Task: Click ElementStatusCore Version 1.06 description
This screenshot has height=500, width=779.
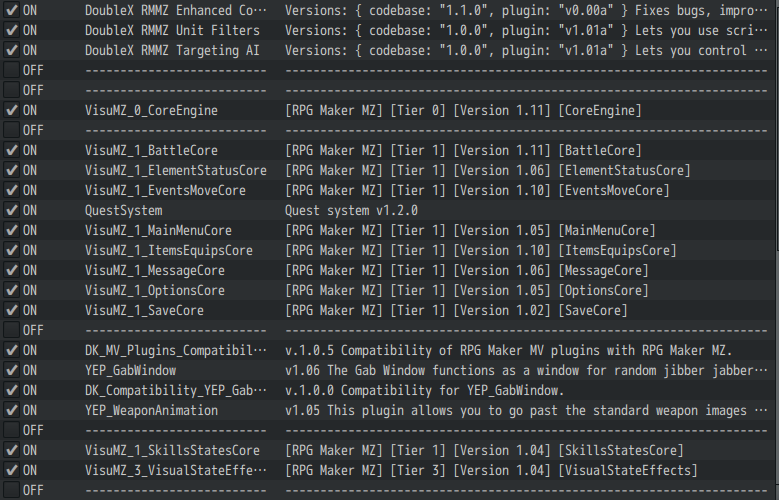Action: coord(487,170)
